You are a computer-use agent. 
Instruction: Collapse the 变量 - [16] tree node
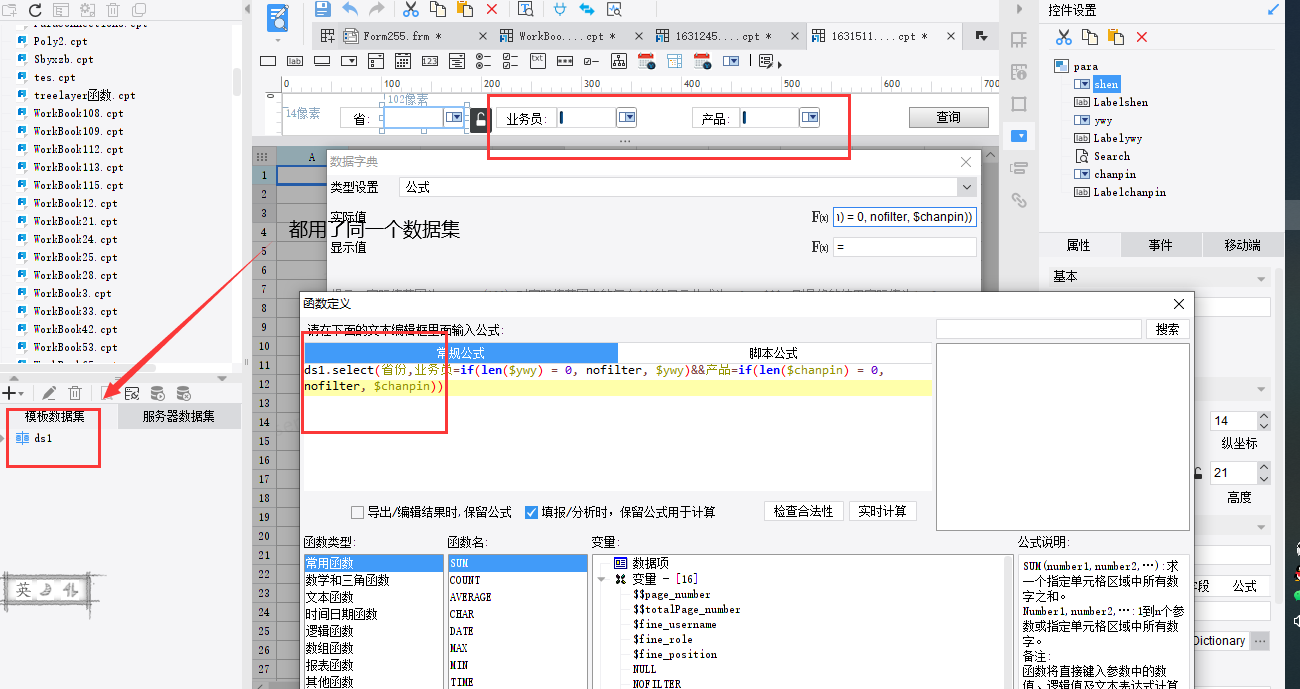pyautogui.click(x=601, y=579)
